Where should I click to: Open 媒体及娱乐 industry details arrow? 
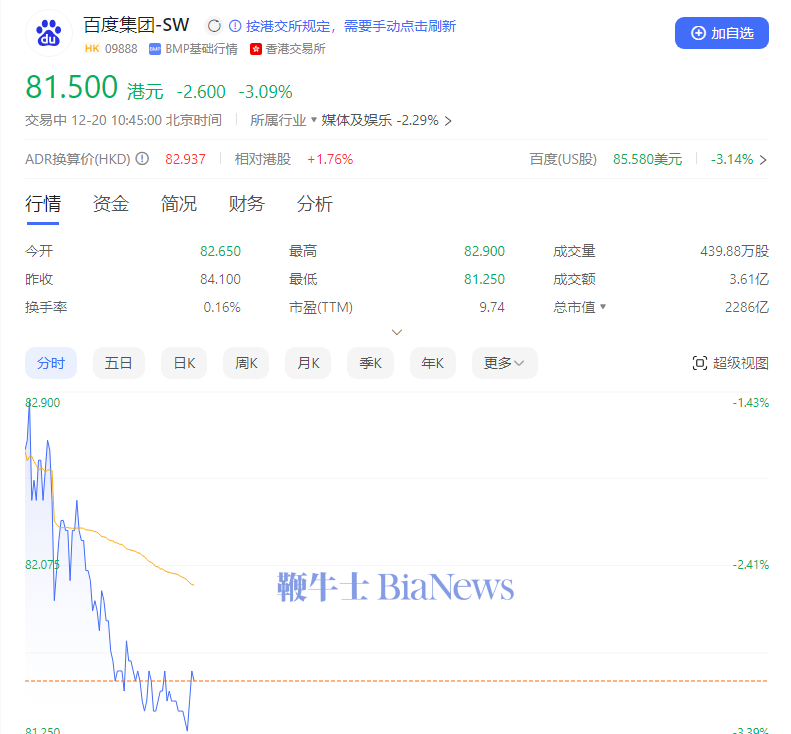[448, 121]
